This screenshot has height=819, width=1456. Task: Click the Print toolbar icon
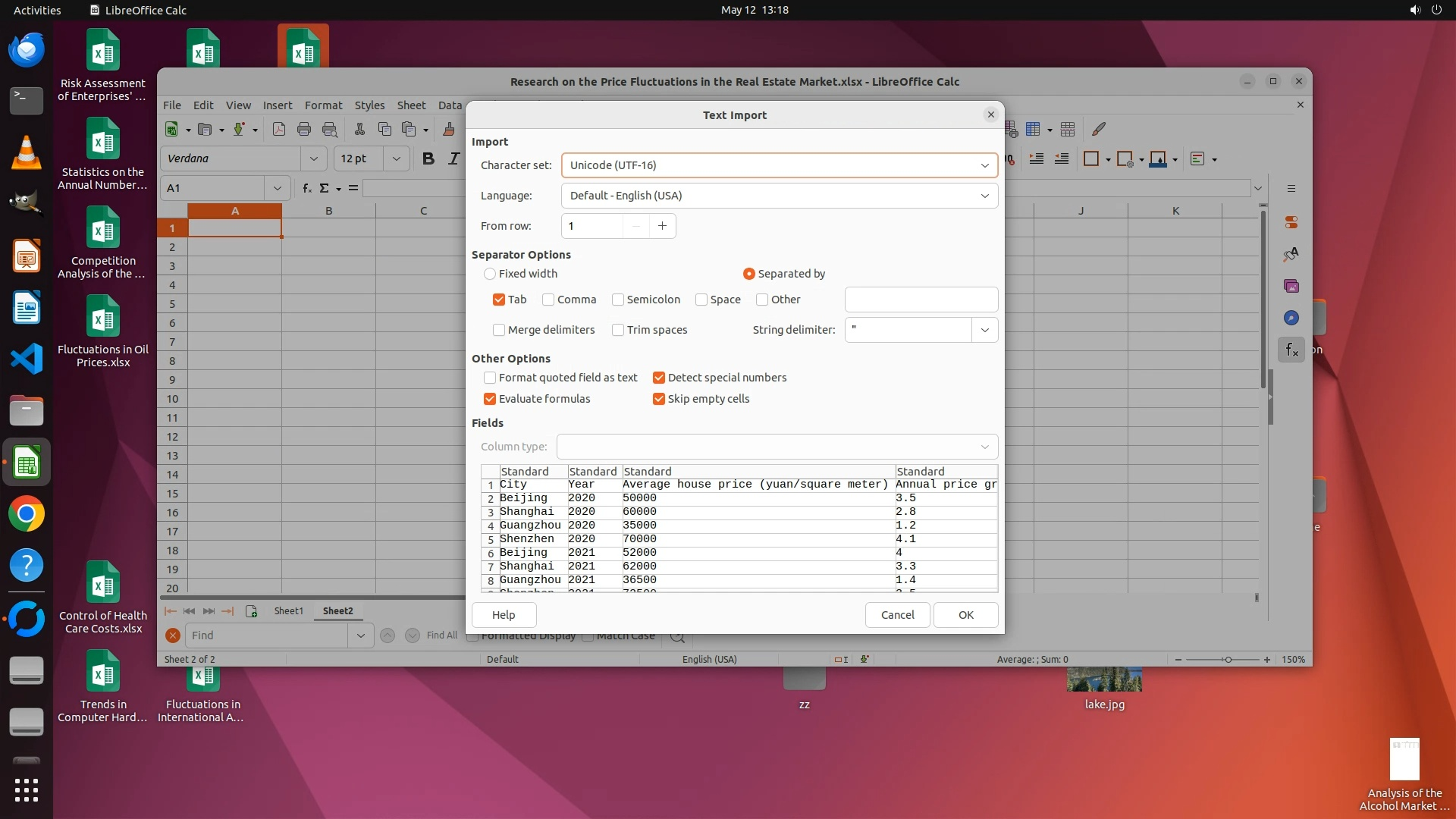304,130
